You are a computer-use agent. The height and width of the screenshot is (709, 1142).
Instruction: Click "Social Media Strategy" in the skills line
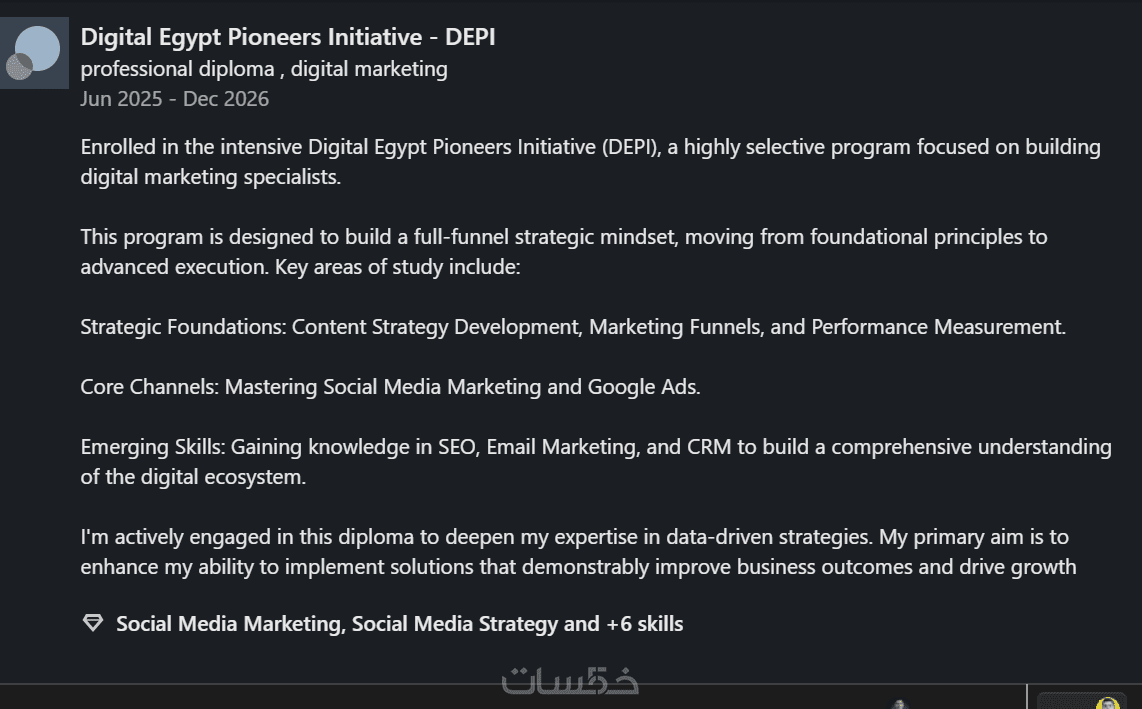[x=454, y=624]
